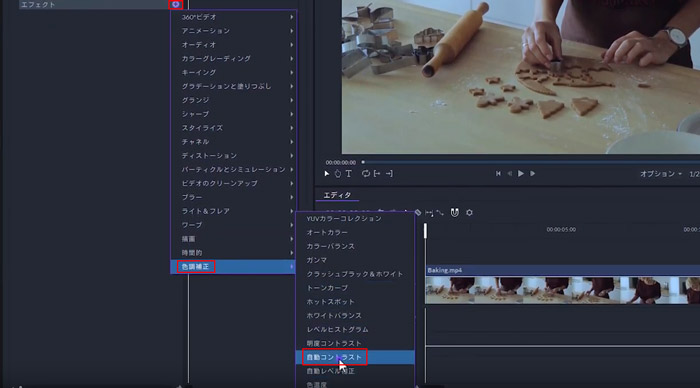Image resolution: width=700 pixels, height=388 pixels.
Task: Expand the グラデーションと塗りつぶし submenu
Action: pyautogui.click(x=233, y=86)
